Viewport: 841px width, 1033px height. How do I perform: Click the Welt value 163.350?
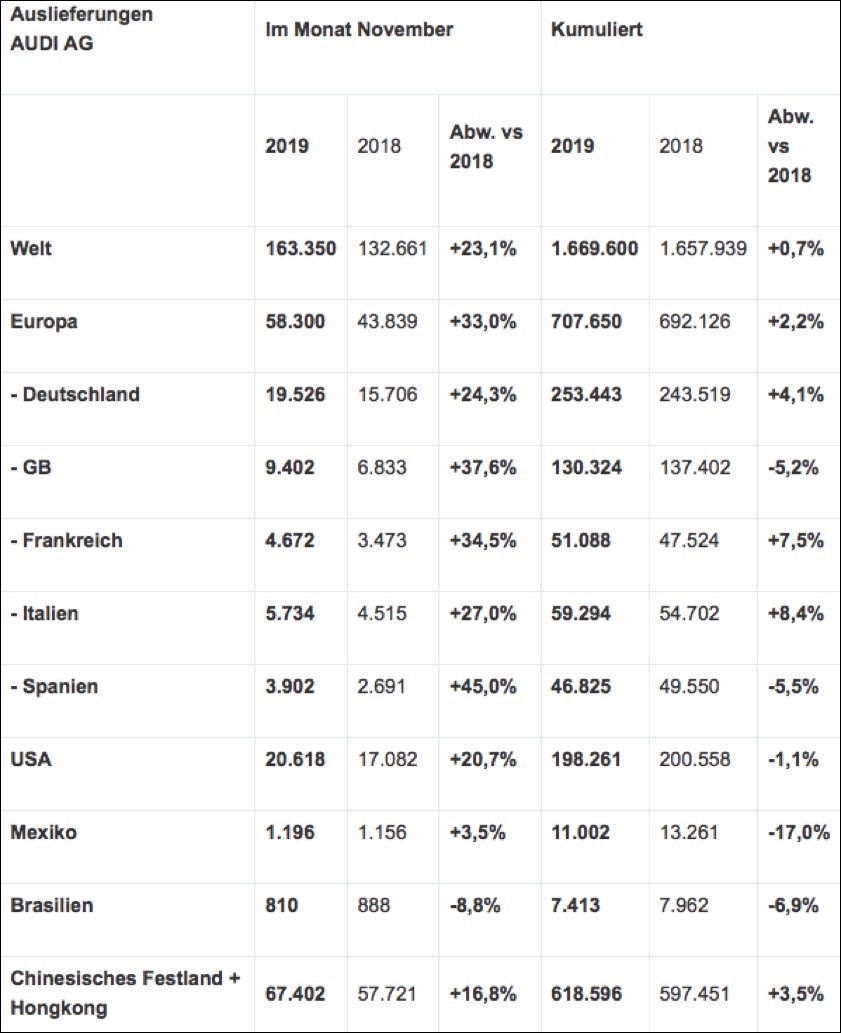[x=300, y=248]
